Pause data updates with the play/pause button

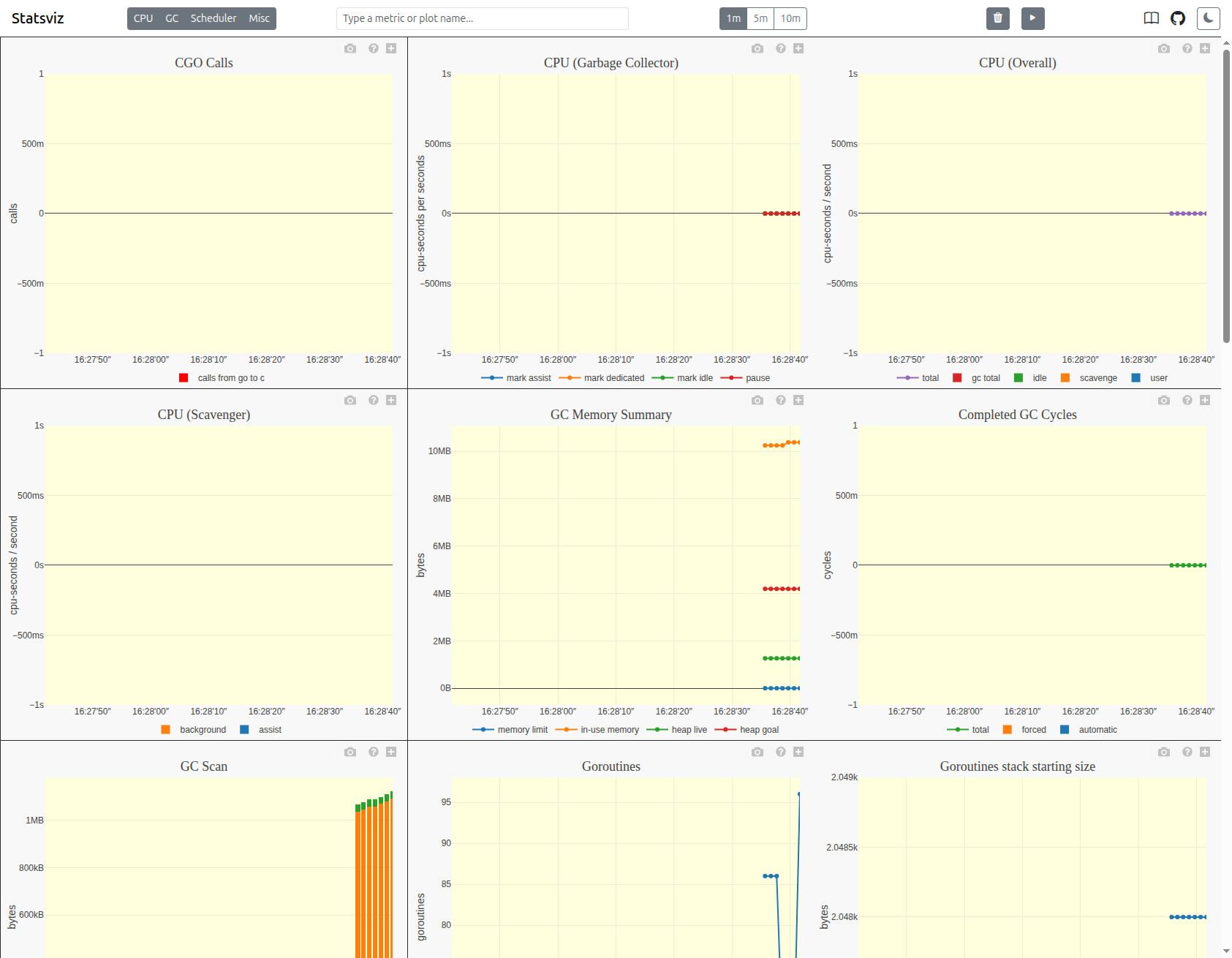pyautogui.click(x=1032, y=18)
